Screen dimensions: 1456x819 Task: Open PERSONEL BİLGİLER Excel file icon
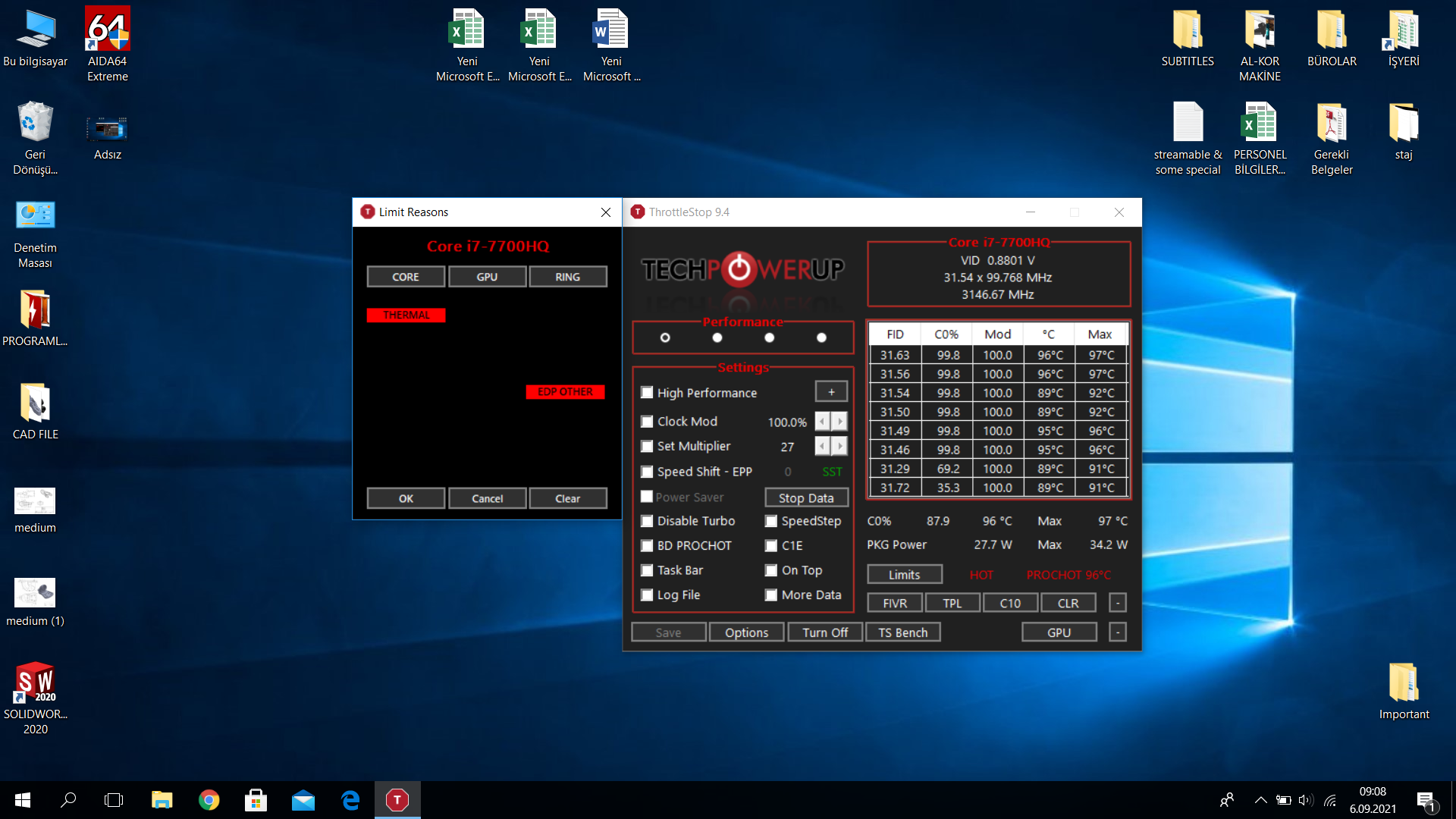pyautogui.click(x=1259, y=123)
